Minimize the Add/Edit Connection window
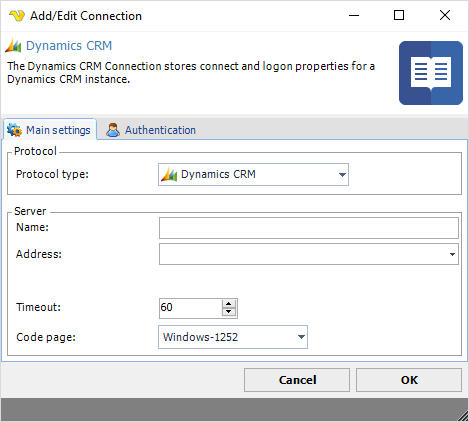Screen dimensions: 469x422 [x=354, y=15]
